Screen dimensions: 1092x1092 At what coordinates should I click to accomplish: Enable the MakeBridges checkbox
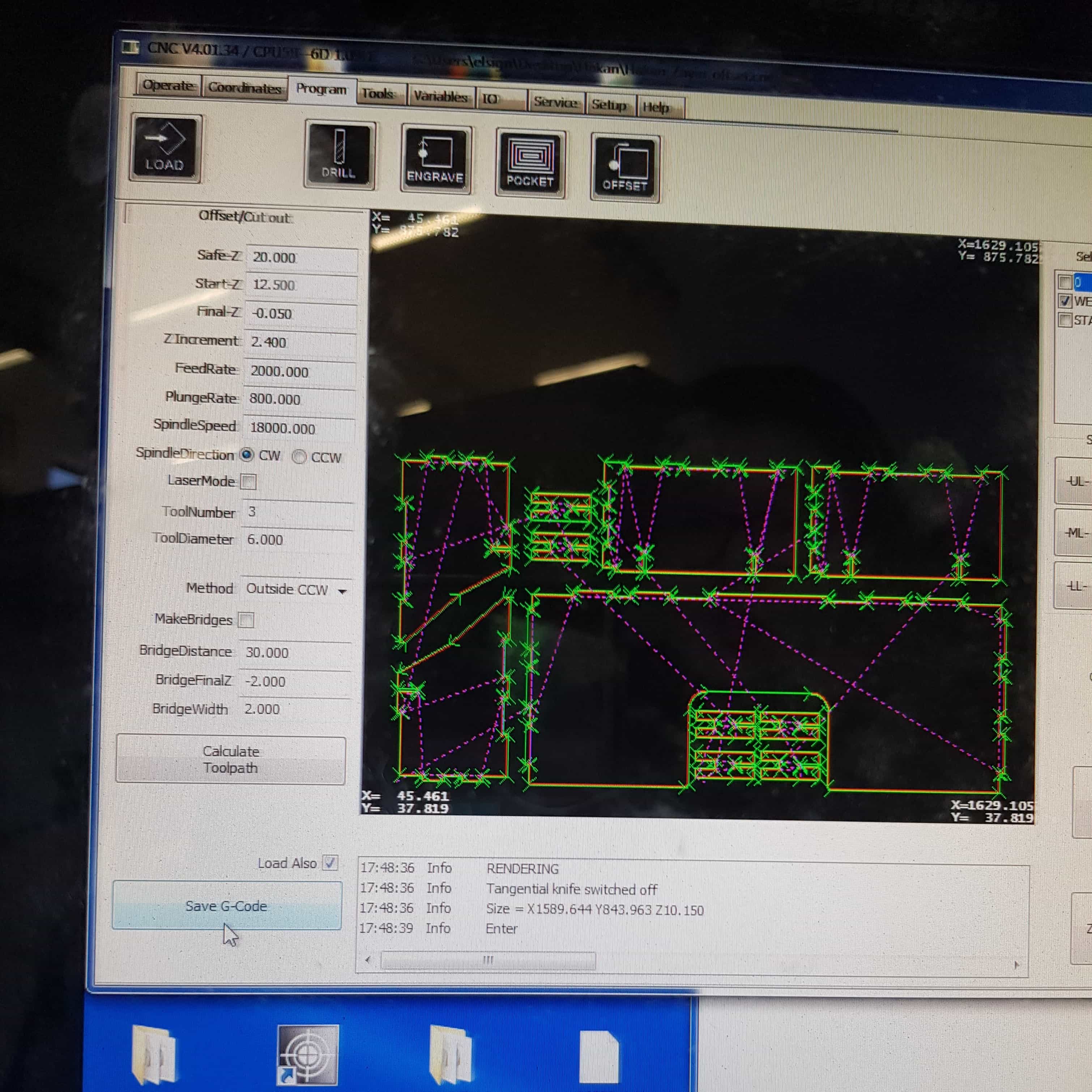pos(246,620)
